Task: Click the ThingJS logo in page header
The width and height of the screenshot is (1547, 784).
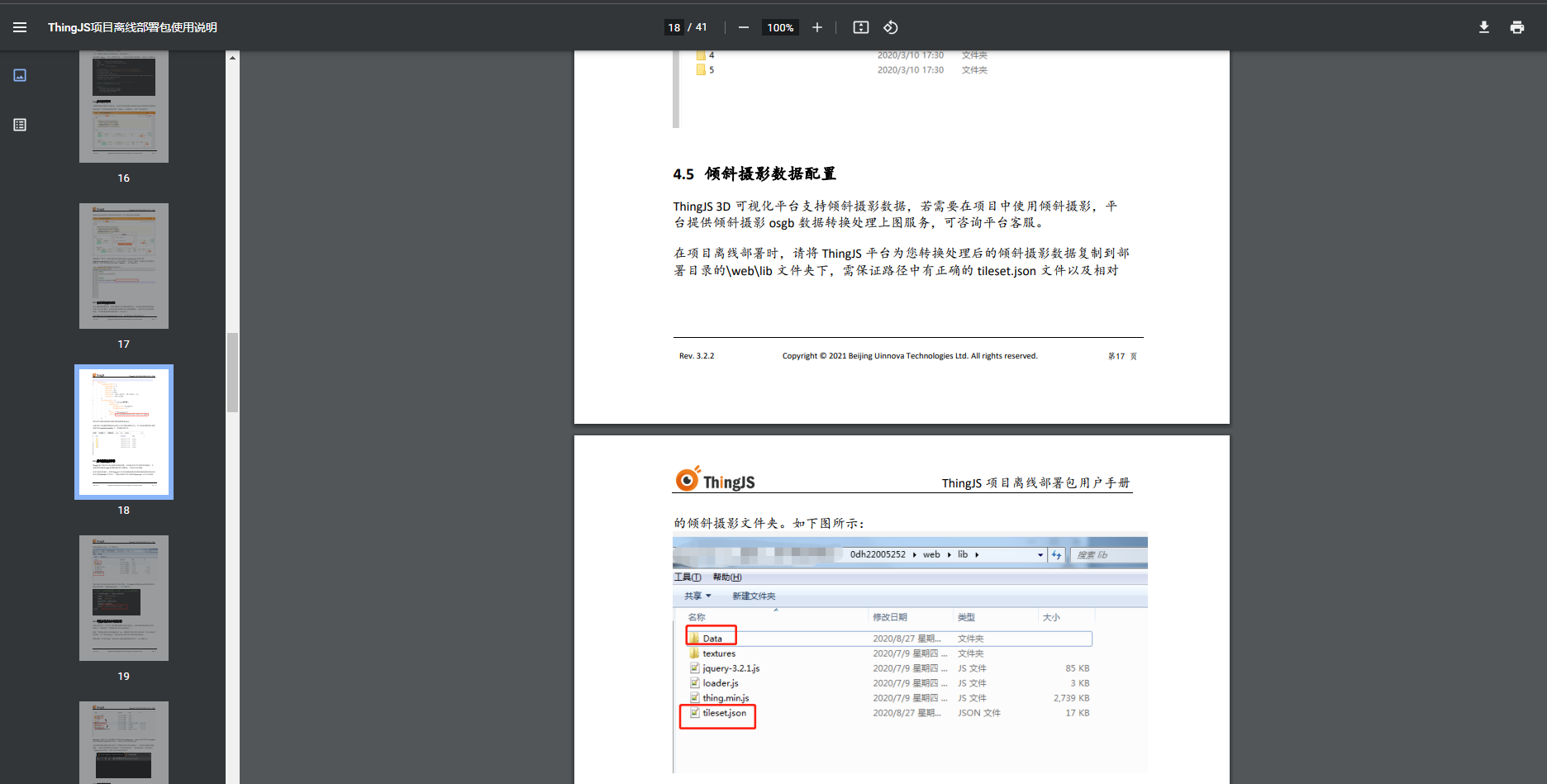Action: coord(715,479)
